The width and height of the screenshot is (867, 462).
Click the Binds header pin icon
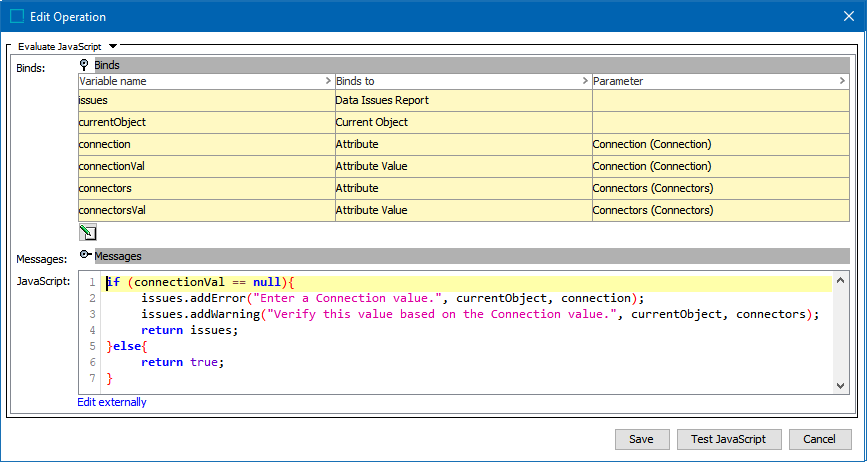[x=85, y=64]
